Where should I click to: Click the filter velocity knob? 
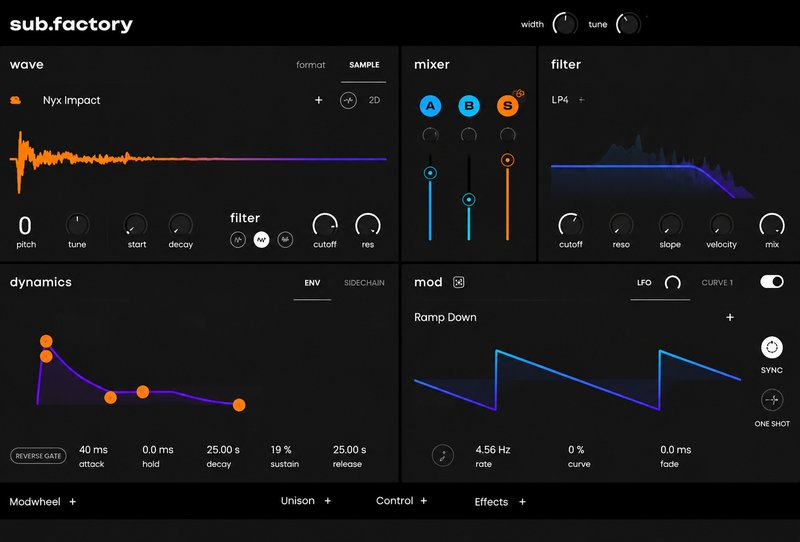(x=721, y=225)
